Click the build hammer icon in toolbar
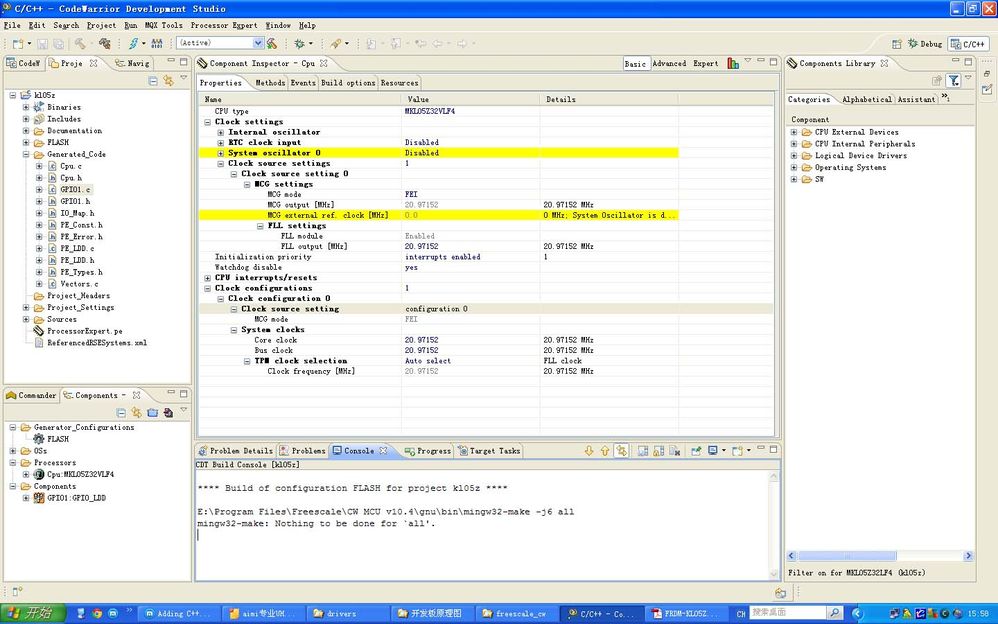Viewport: 998px width, 624px height. (80, 43)
